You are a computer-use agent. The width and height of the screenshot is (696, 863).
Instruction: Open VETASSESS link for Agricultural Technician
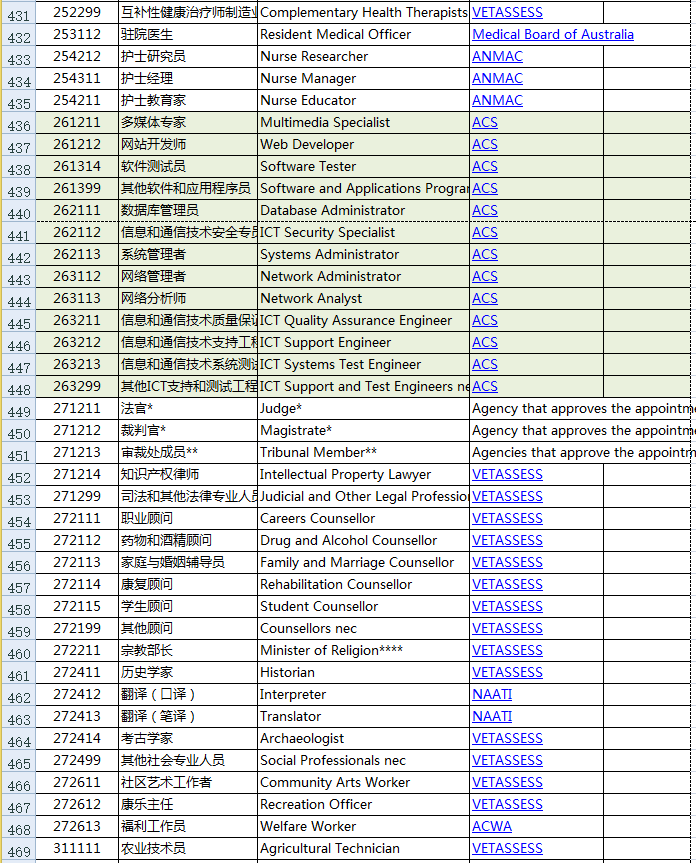(x=507, y=849)
